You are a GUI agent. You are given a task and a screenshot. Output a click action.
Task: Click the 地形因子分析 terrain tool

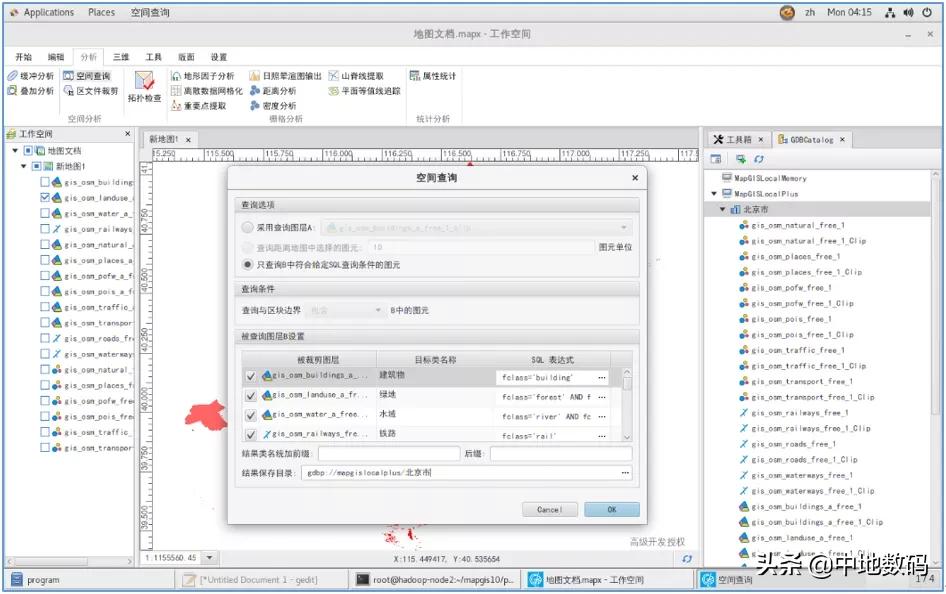(203, 76)
